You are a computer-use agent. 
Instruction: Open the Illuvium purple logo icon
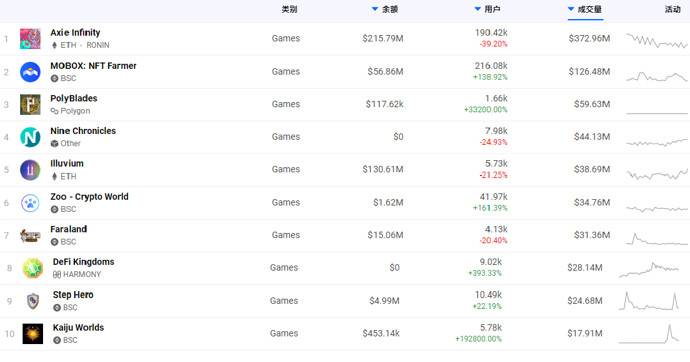30,170
